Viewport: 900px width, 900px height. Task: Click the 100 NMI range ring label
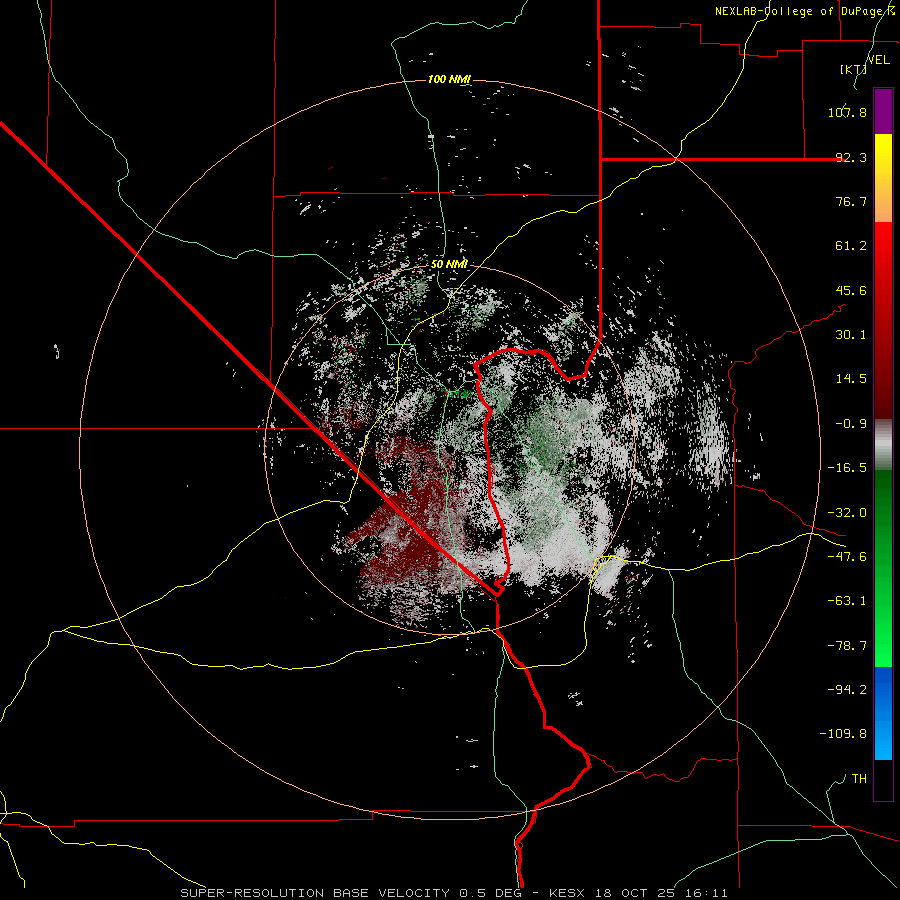point(449,79)
